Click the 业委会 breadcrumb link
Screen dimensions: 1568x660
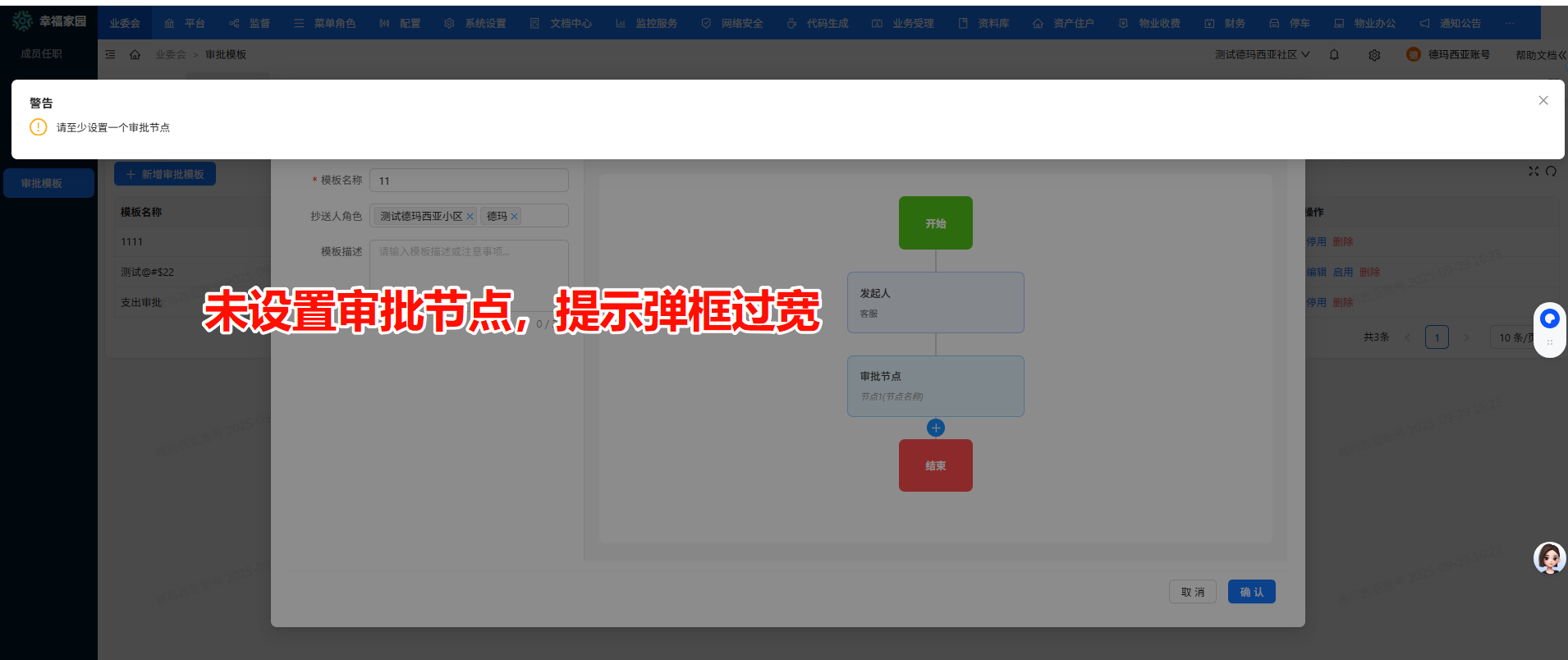tap(171, 54)
